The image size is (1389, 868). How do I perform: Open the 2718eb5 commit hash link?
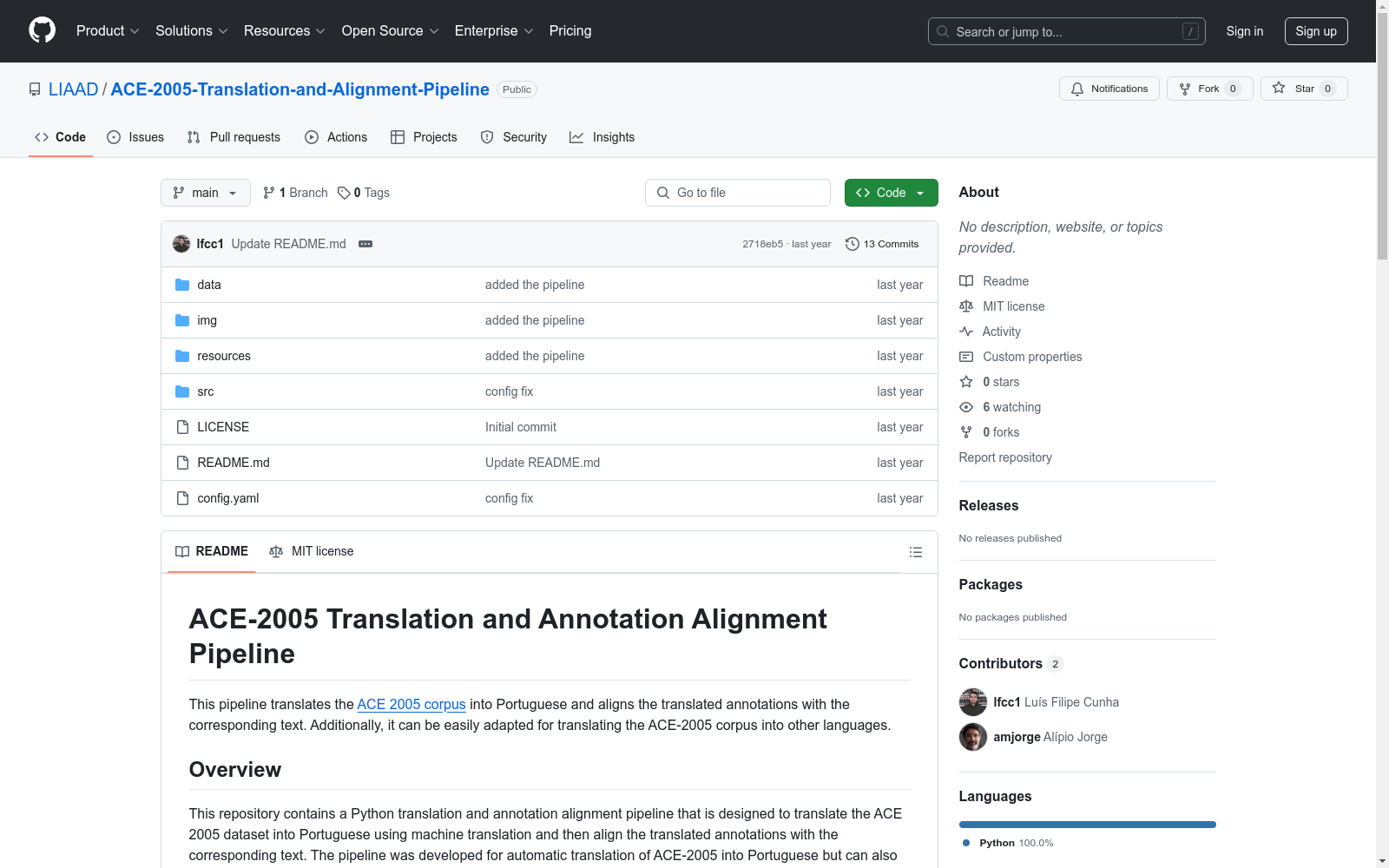[x=762, y=244]
